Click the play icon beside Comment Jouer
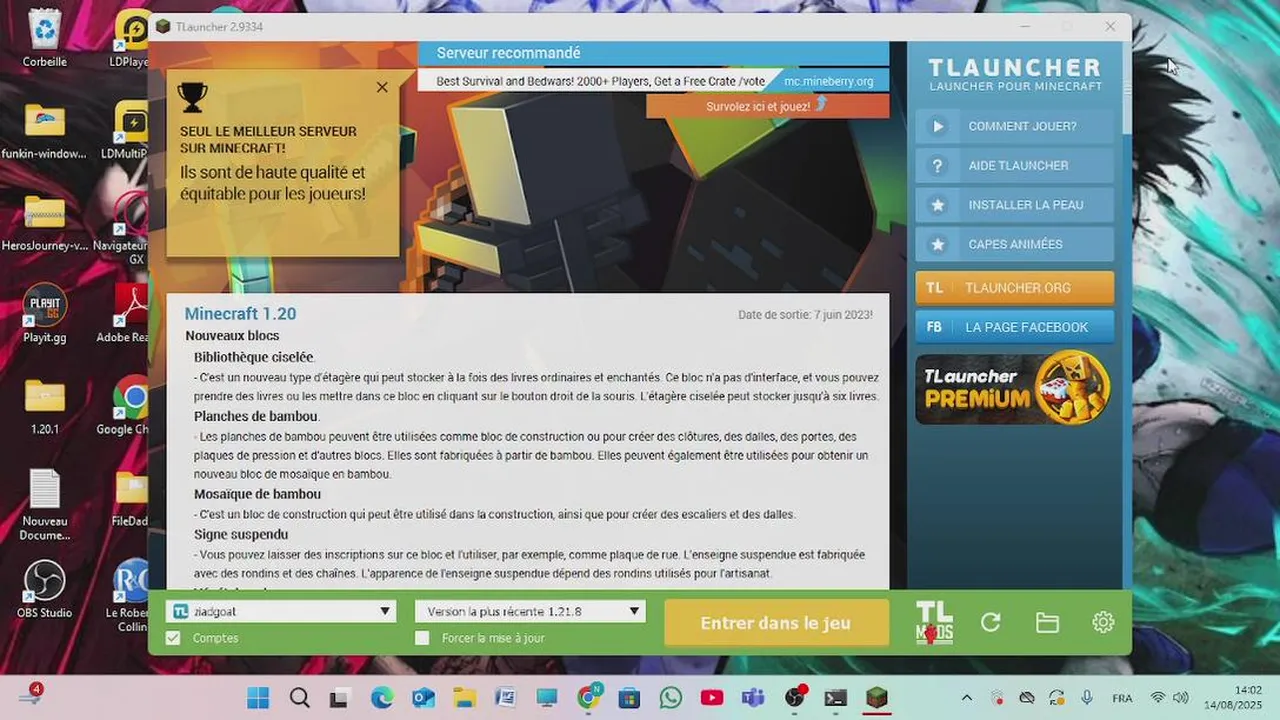1280x720 pixels. point(938,126)
